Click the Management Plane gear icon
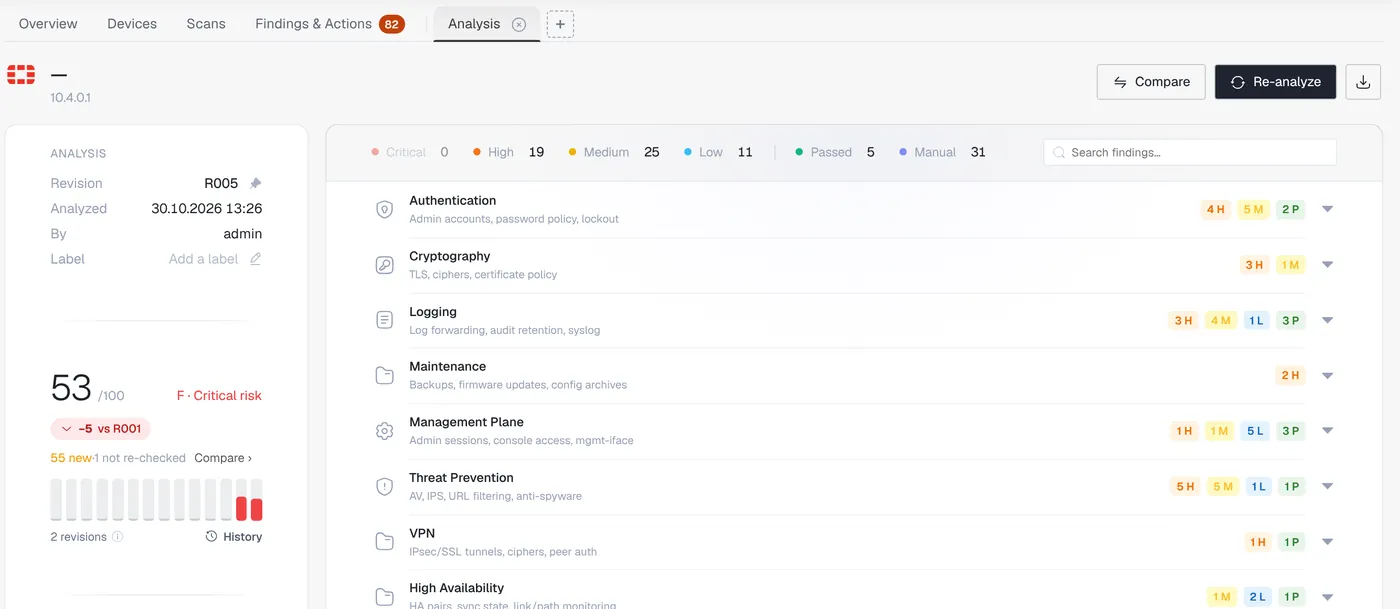This screenshot has width=1400, height=609. click(x=384, y=431)
